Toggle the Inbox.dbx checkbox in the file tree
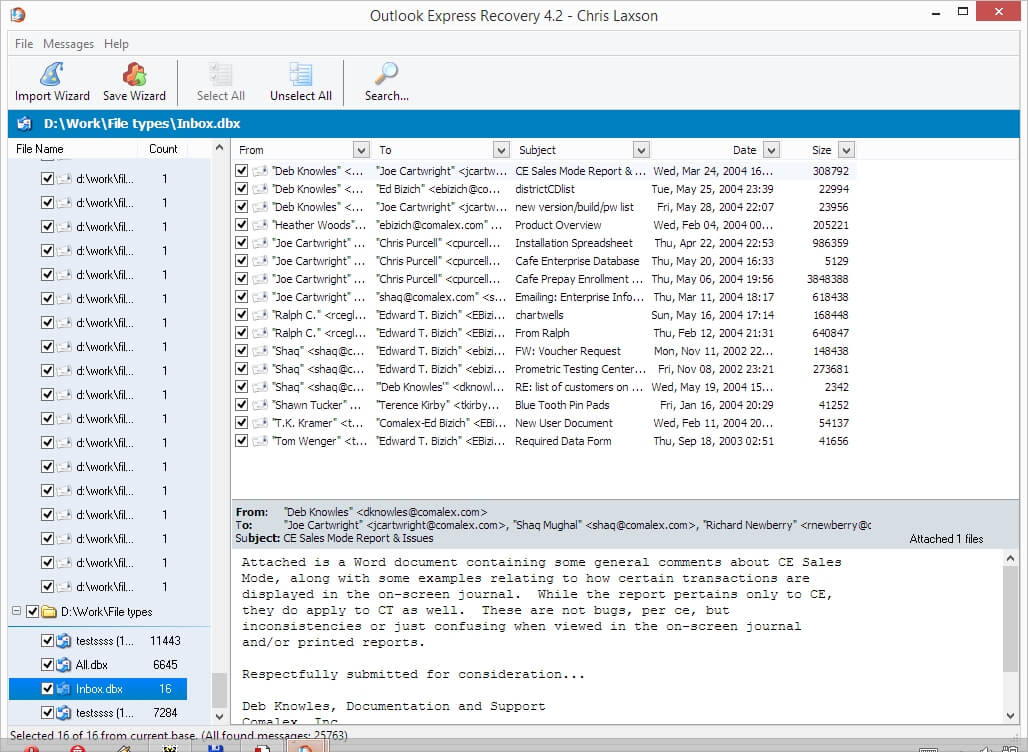Viewport: 1028px width, 752px height. 47,688
